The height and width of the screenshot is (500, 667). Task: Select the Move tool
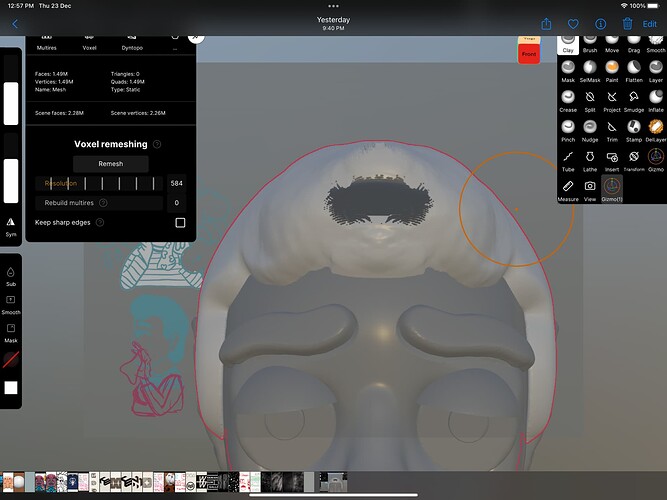(612, 45)
